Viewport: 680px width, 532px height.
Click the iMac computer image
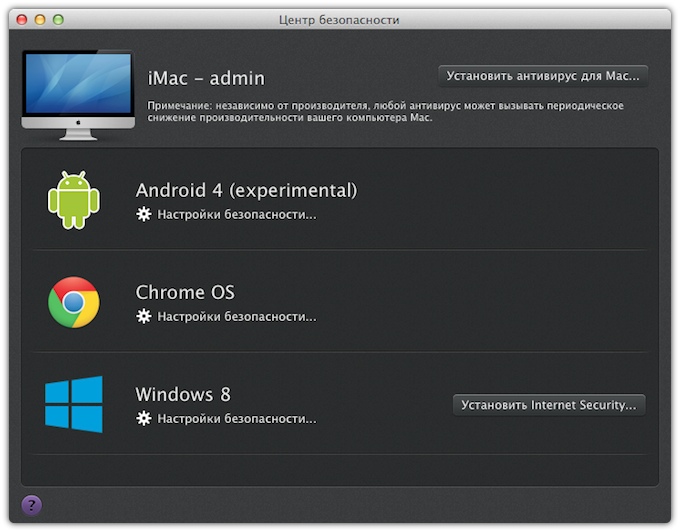click(x=78, y=95)
